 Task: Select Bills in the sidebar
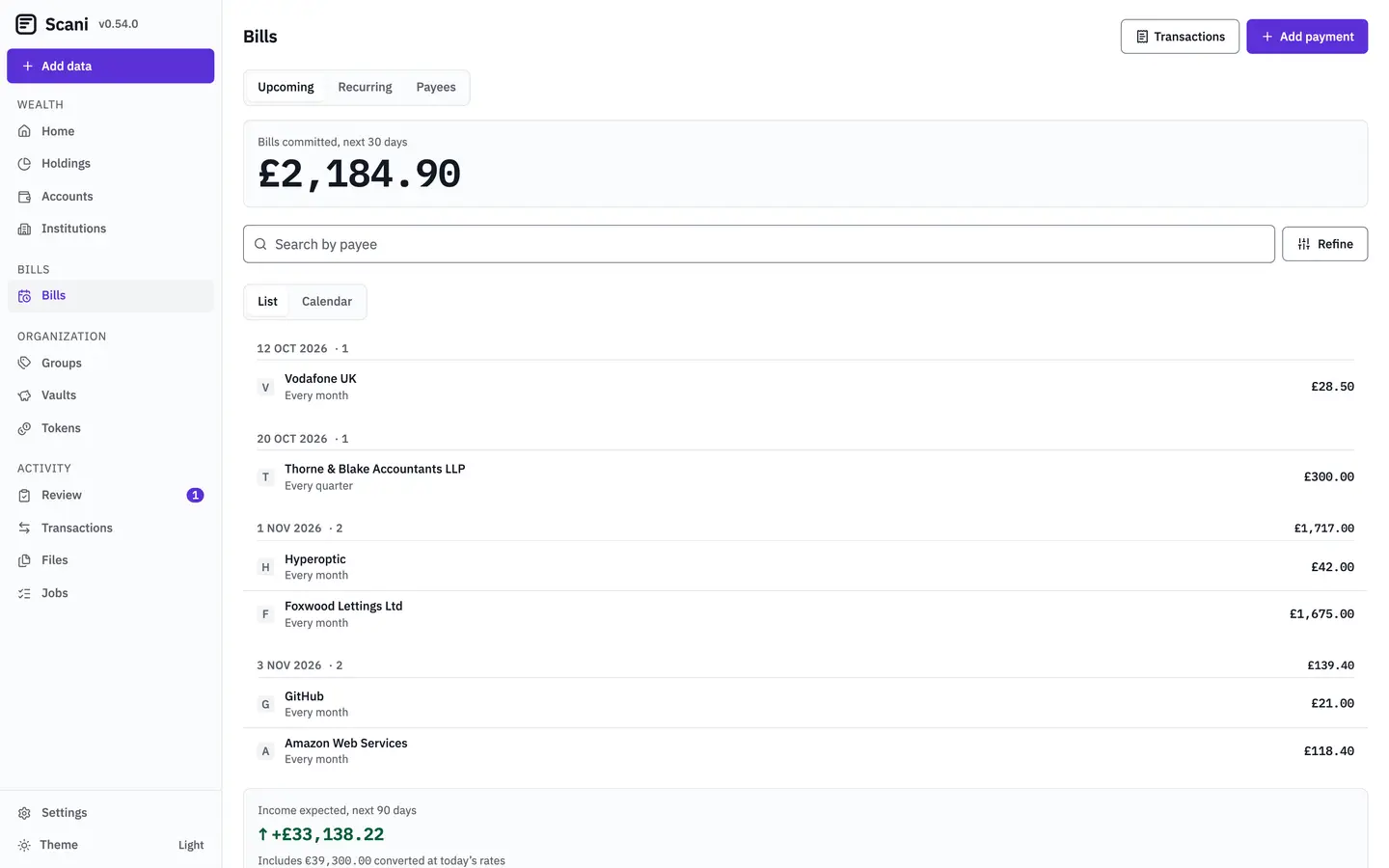[x=110, y=296]
